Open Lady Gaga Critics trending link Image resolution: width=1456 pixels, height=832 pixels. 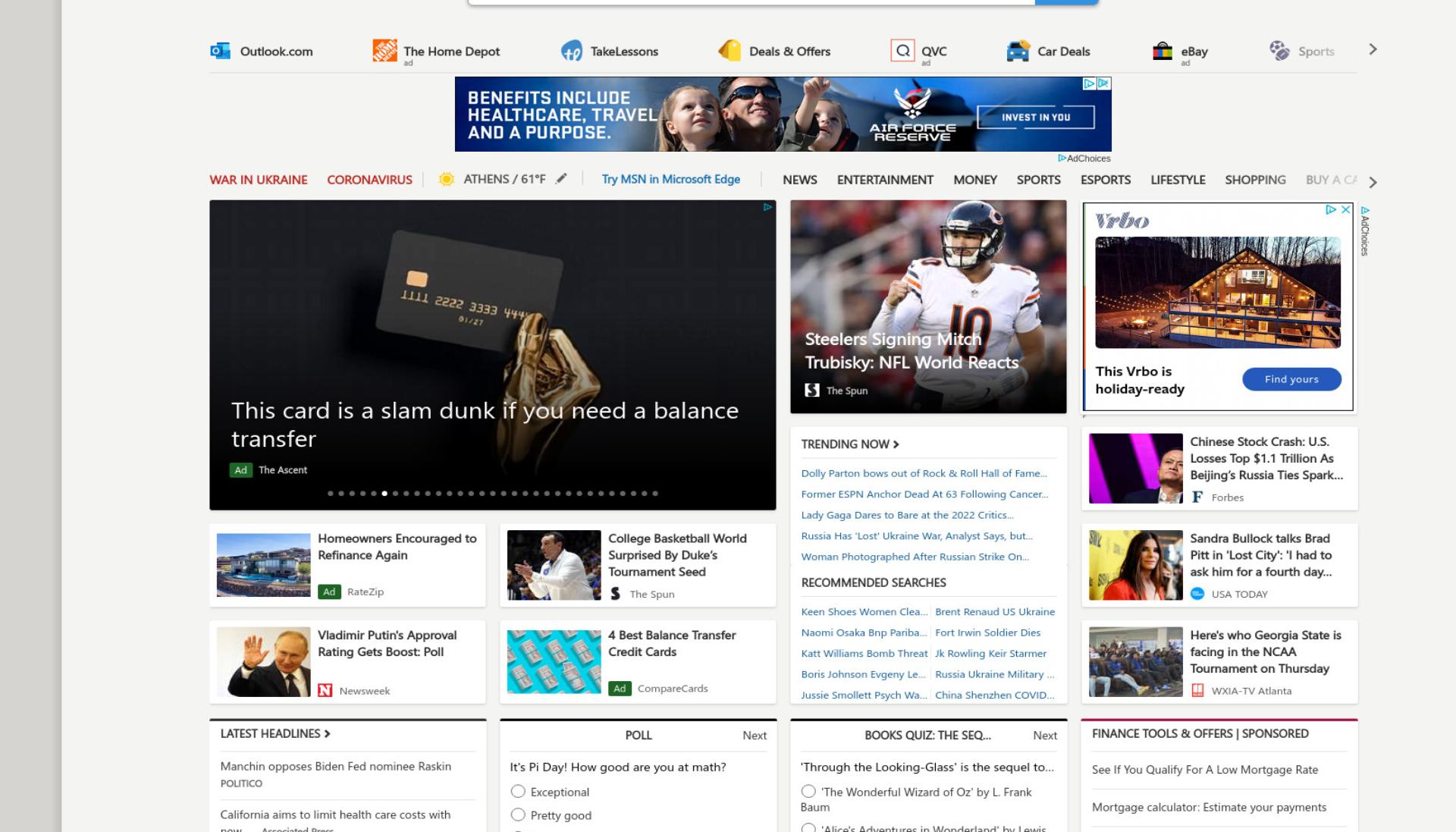coord(907,515)
